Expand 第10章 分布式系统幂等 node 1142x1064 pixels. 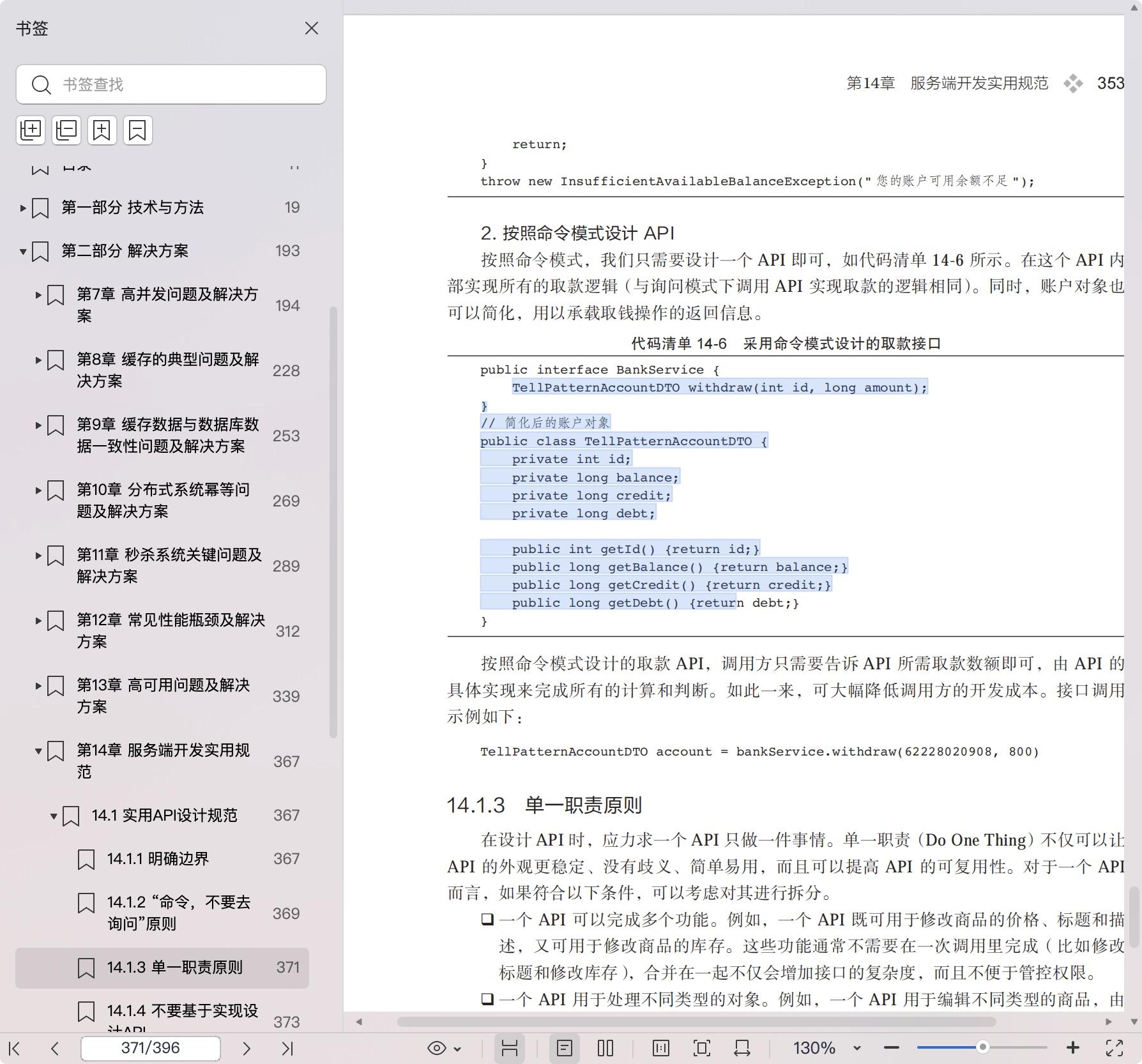click(x=38, y=490)
